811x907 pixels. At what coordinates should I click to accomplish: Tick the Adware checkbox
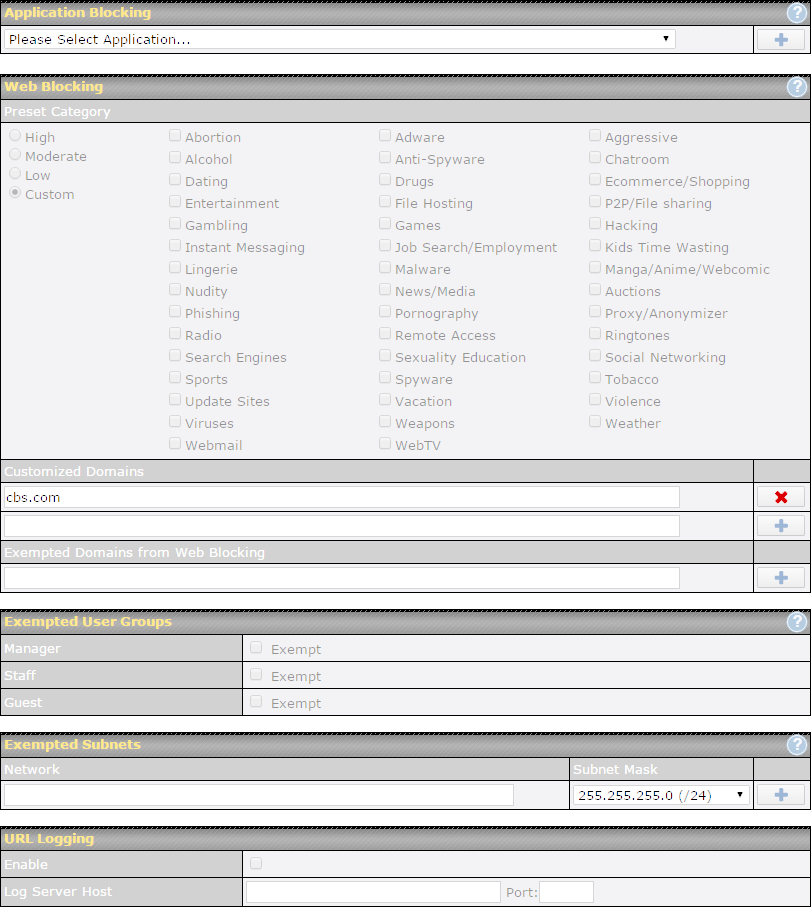[385, 135]
